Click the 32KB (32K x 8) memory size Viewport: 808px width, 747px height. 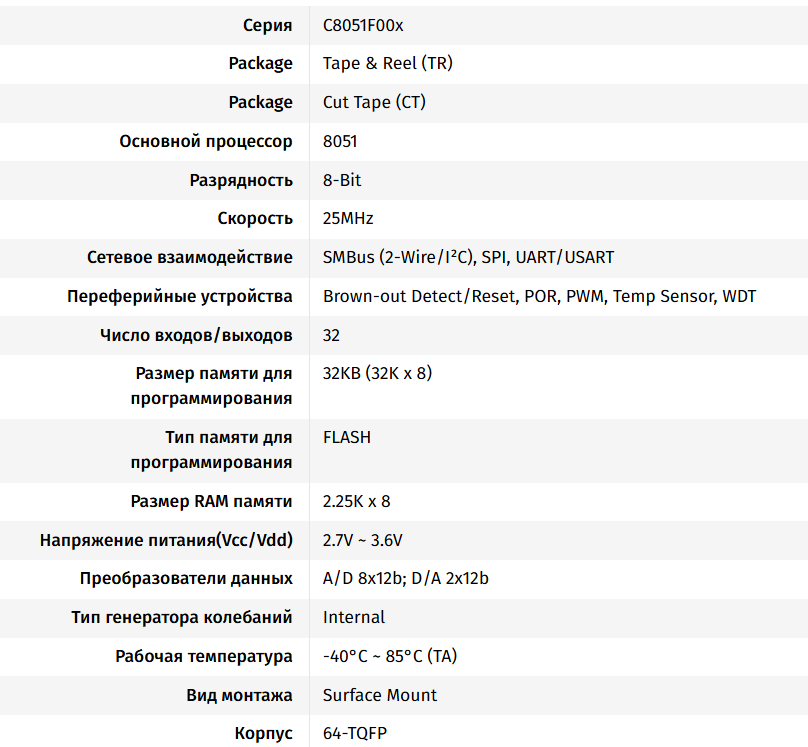(x=377, y=373)
